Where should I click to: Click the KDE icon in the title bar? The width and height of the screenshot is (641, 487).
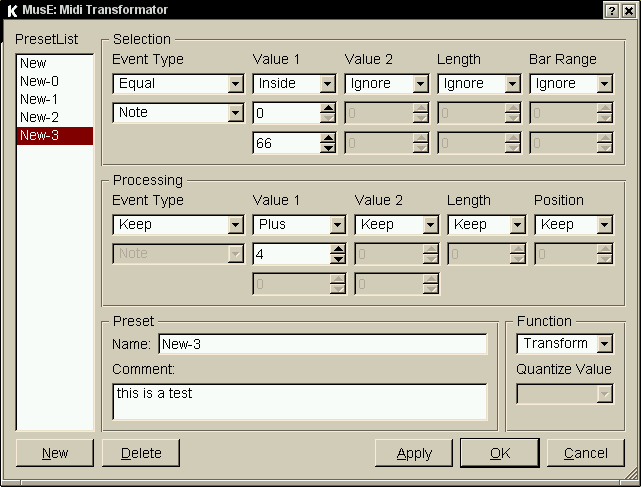12,10
